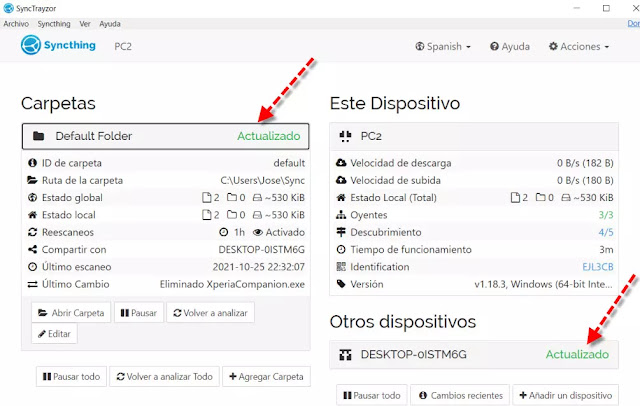640x406 pixels.
Task: Click the cloud upload icon next to Velocidad de subida
Action: (341, 180)
